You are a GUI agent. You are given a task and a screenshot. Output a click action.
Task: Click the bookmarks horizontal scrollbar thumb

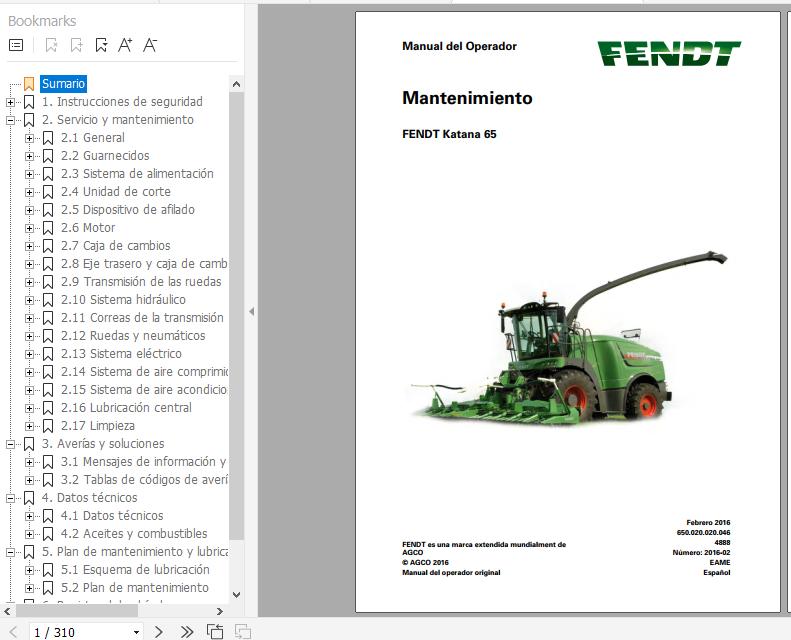(x=77, y=611)
